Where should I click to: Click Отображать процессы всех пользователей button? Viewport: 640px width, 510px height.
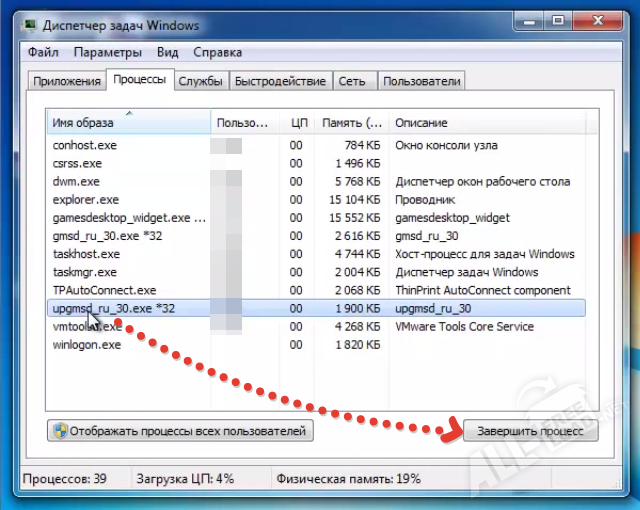[181, 431]
